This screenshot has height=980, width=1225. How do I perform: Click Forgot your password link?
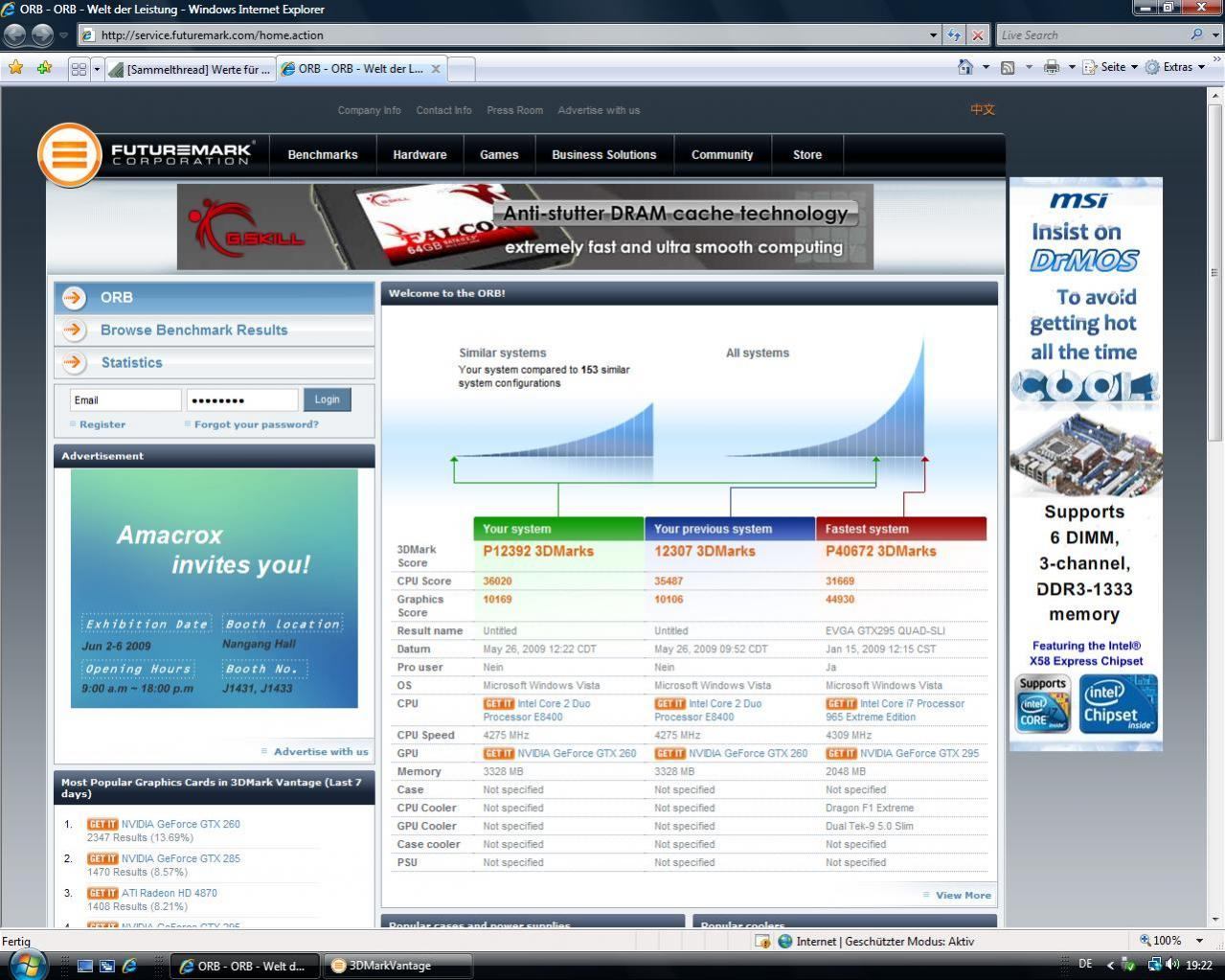click(257, 424)
